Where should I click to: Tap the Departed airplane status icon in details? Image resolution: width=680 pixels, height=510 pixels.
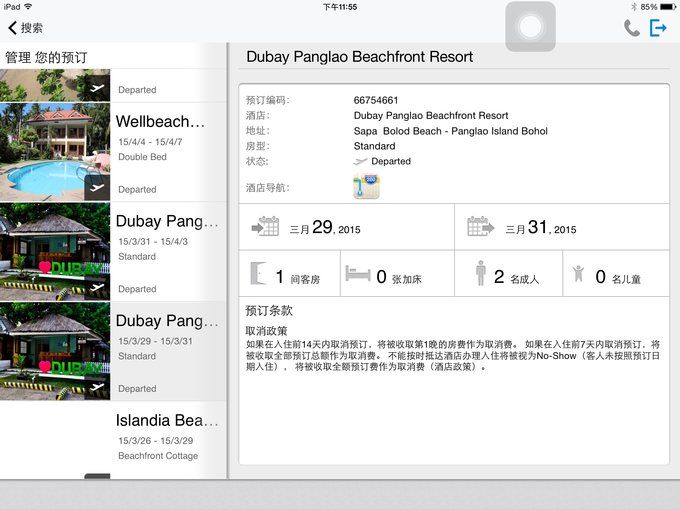click(x=360, y=161)
